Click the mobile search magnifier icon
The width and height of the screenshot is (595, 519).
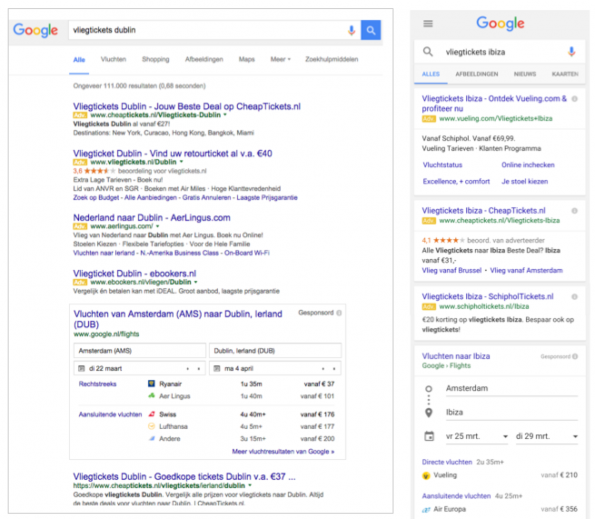tap(428, 52)
